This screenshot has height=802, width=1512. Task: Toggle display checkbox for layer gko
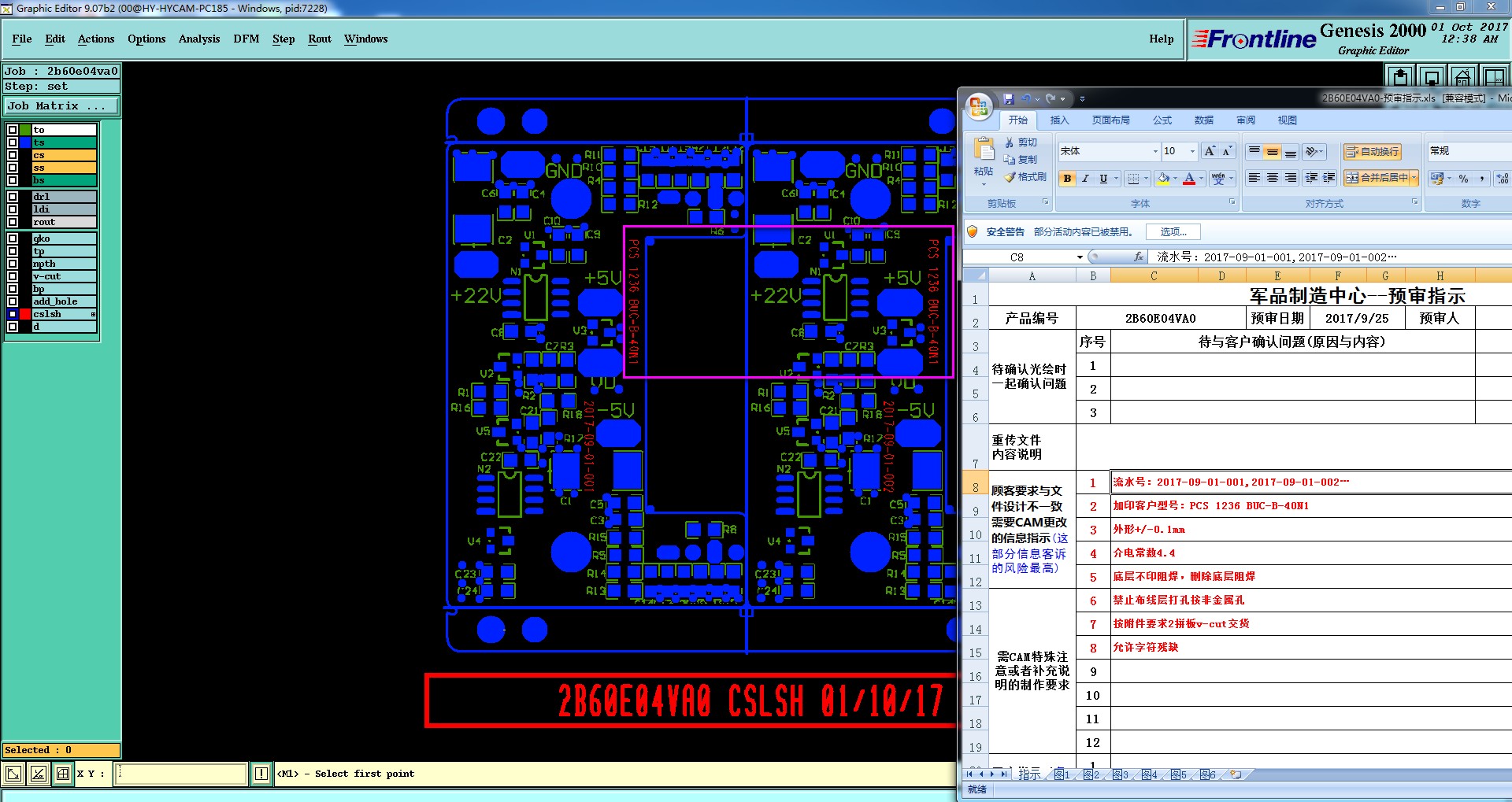coord(13,238)
